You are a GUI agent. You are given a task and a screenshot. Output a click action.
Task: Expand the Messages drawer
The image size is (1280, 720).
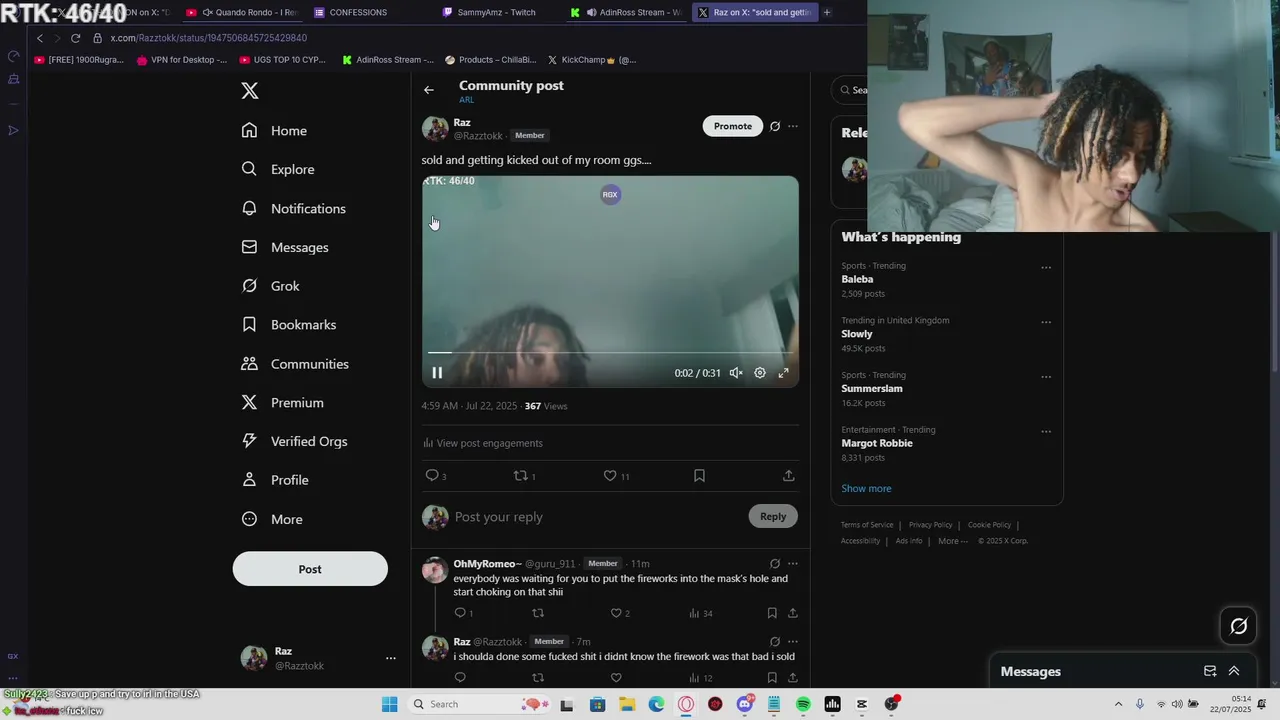pos(1234,671)
